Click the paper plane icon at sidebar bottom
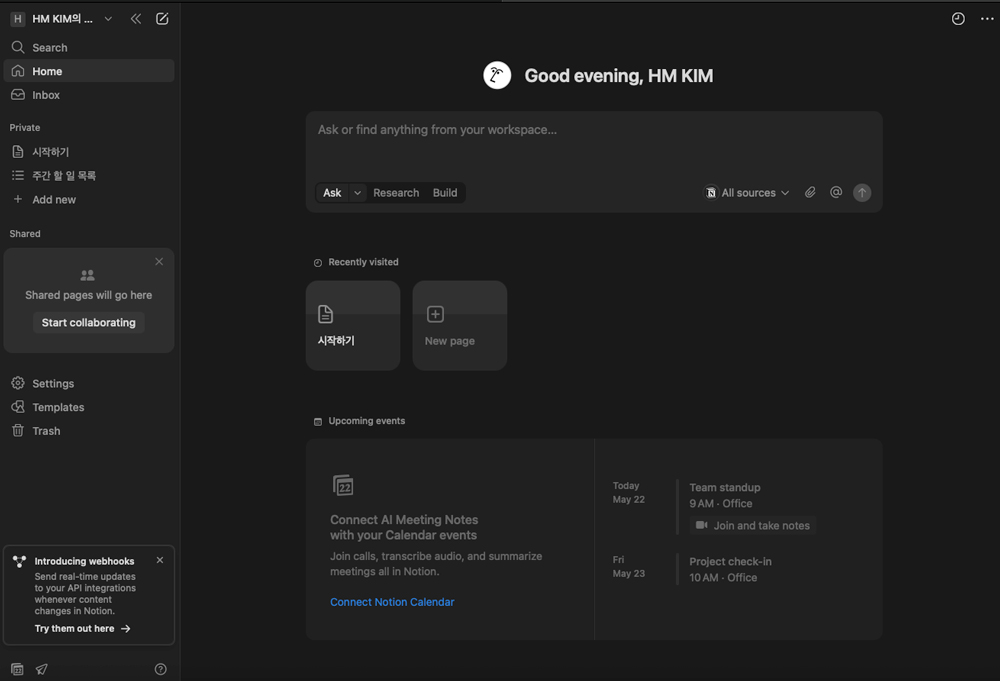Image resolution: width=1000 pixels, height=681 pixels. [x=41, y=669]
